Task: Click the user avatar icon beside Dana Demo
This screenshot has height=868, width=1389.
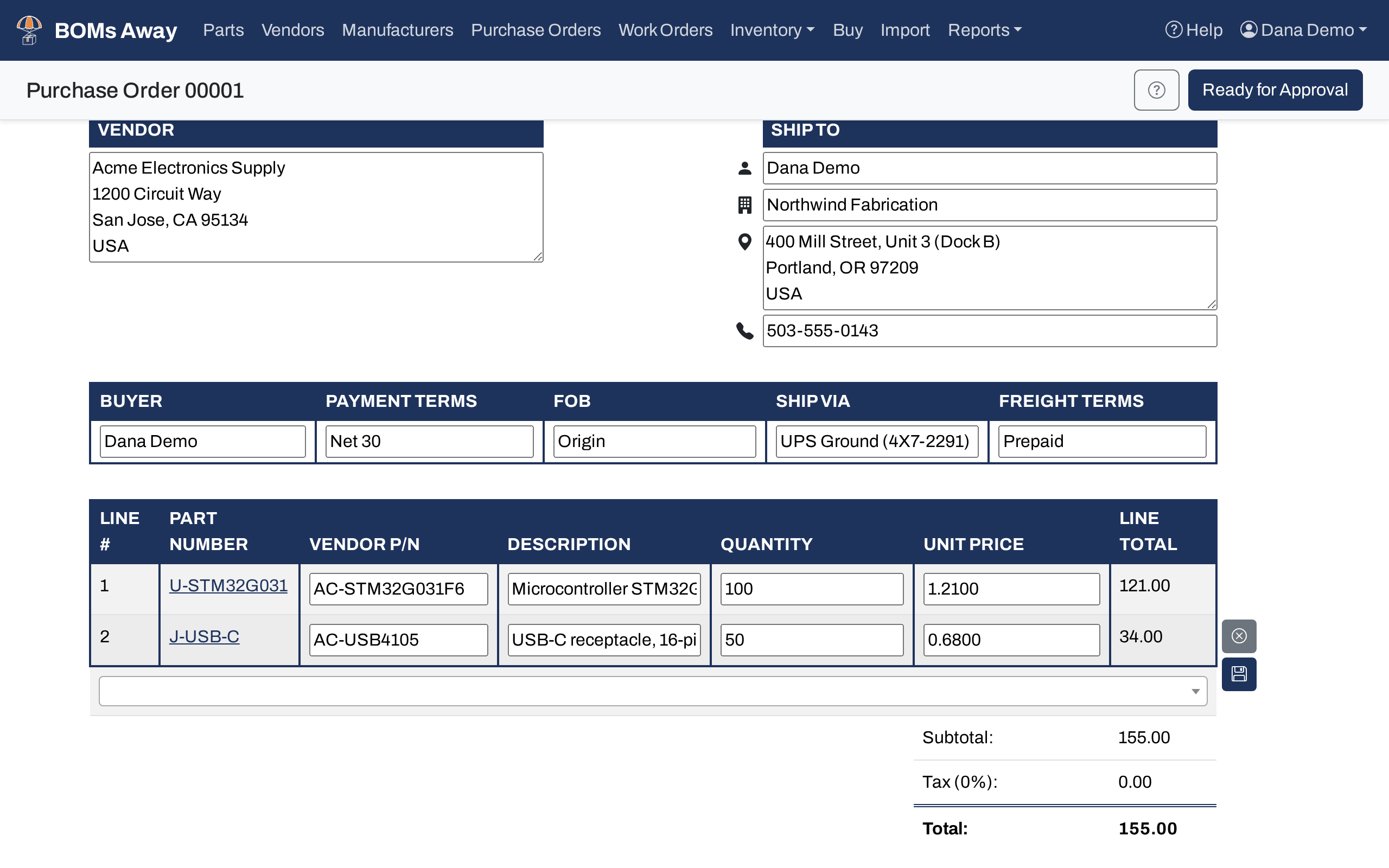Action: coord(1249,29)
